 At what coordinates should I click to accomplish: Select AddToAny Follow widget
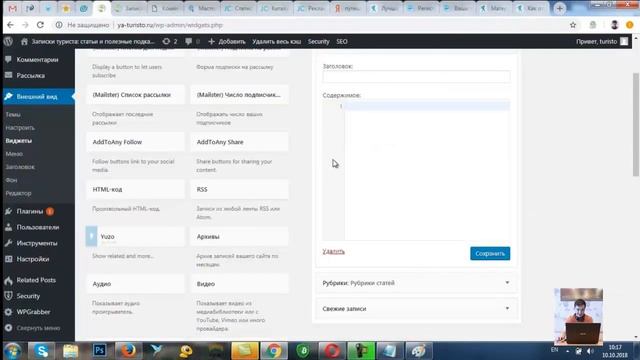(x=135, y=142)
